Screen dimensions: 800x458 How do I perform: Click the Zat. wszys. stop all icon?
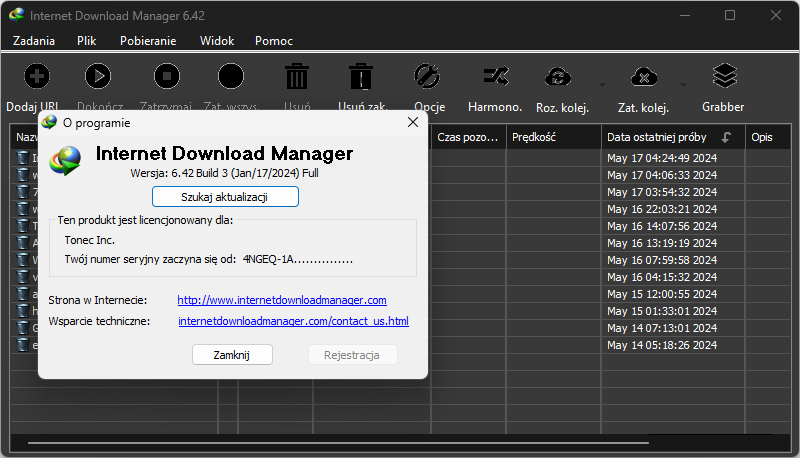click(231, 77)
